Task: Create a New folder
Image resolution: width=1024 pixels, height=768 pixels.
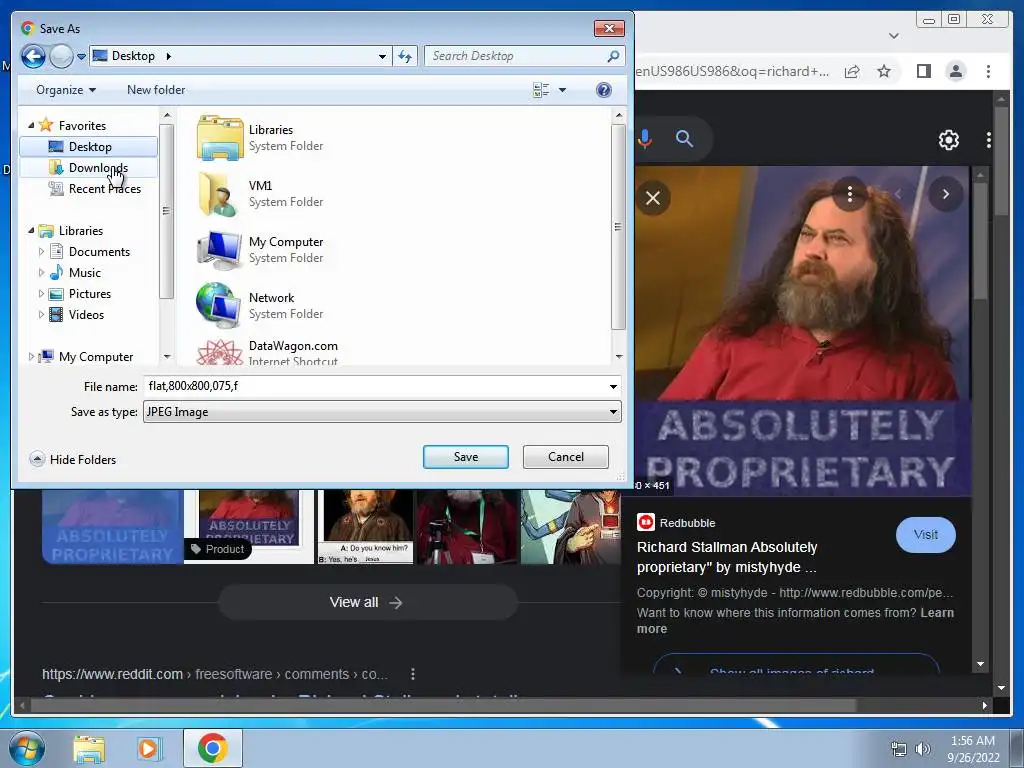Action: click(155, 89)
